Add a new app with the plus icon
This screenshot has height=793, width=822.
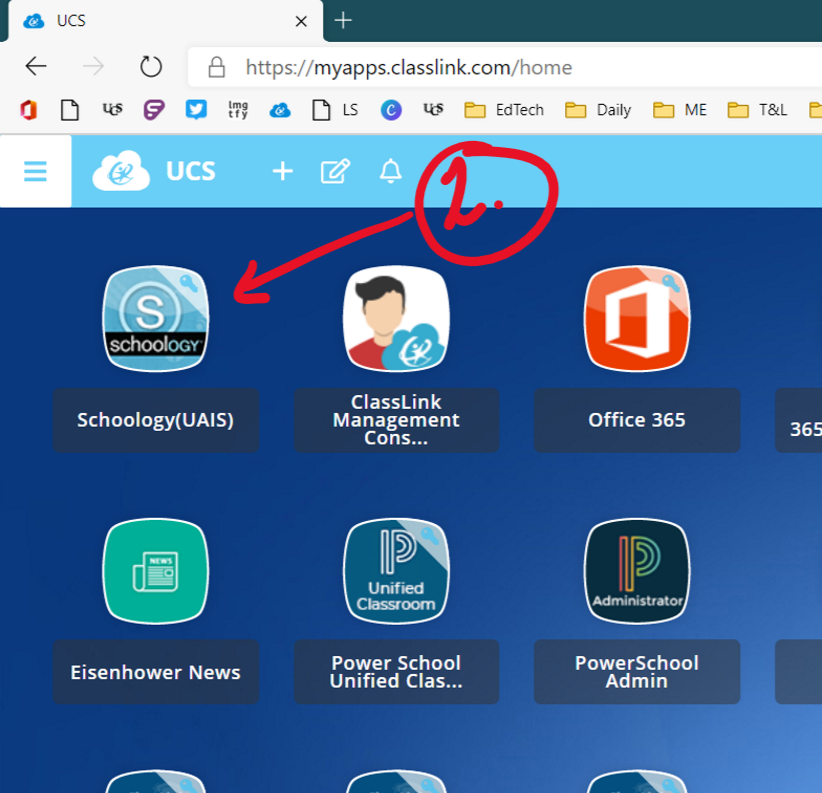(282, 171)
